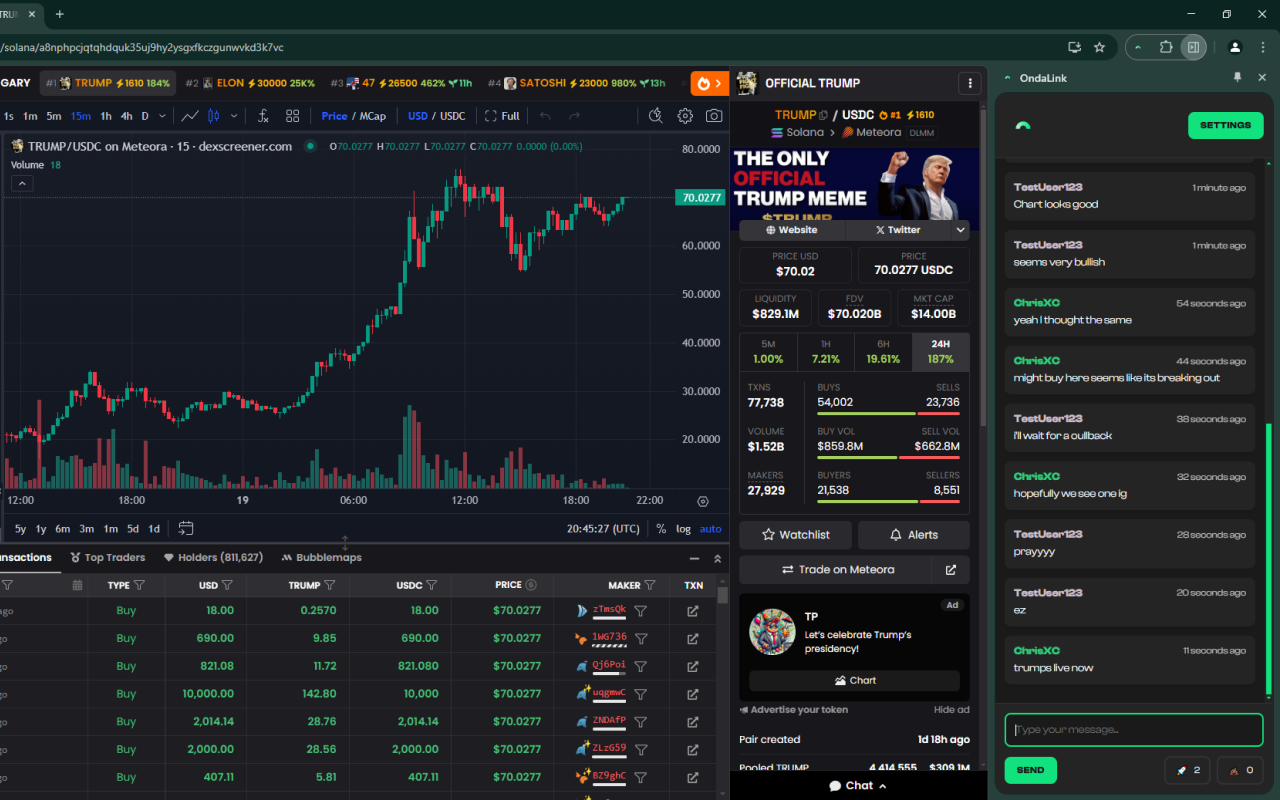Viewport: 1280px width, 800px height.
Task: Open the calendar date filter in transactions
Action: [77, 585]
